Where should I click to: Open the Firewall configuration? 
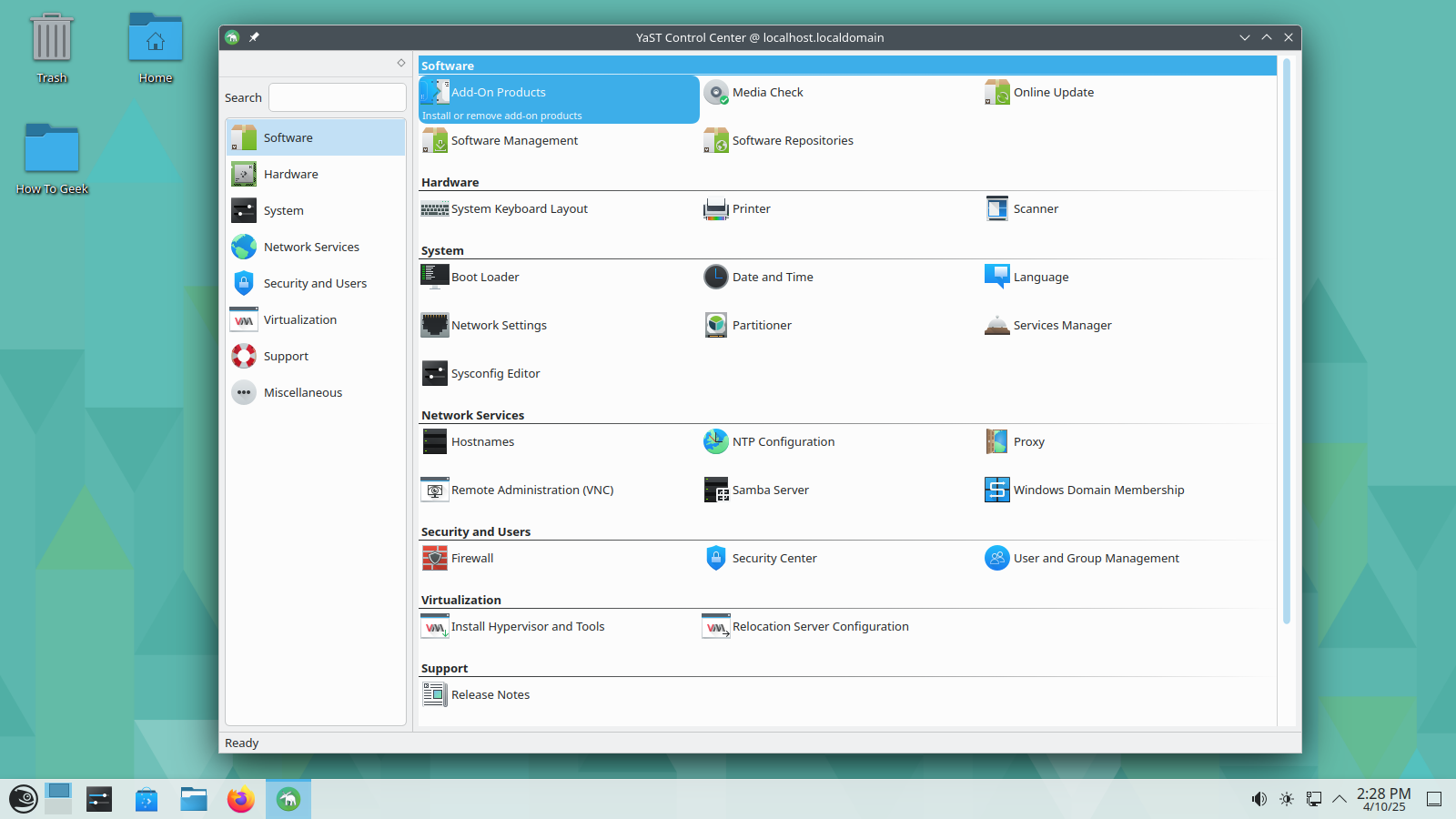(x=458, y=559)
